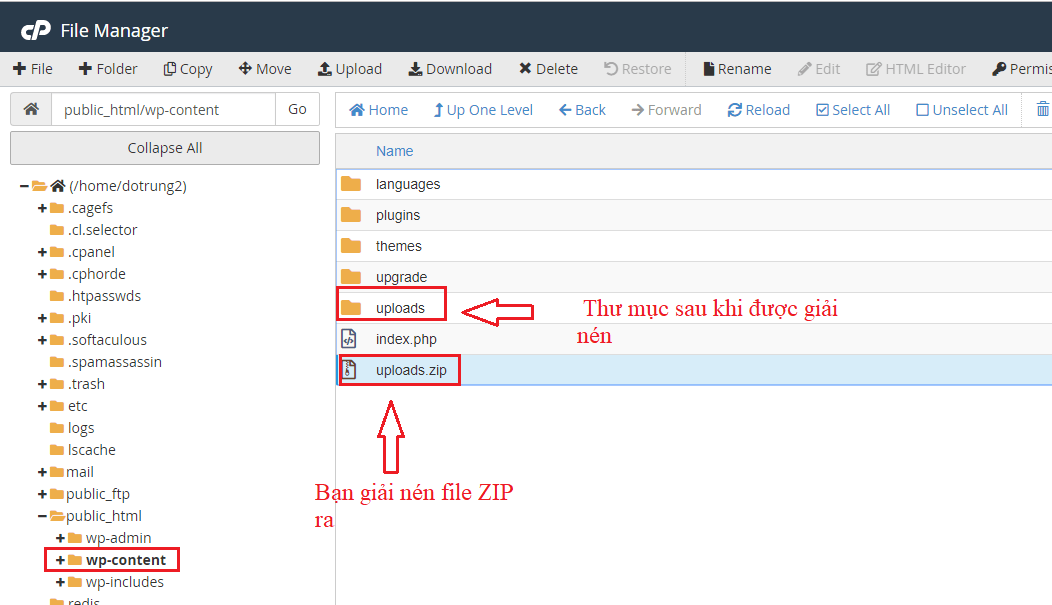
Task: Click the Move toolbar button
Action: pos(265,69)
